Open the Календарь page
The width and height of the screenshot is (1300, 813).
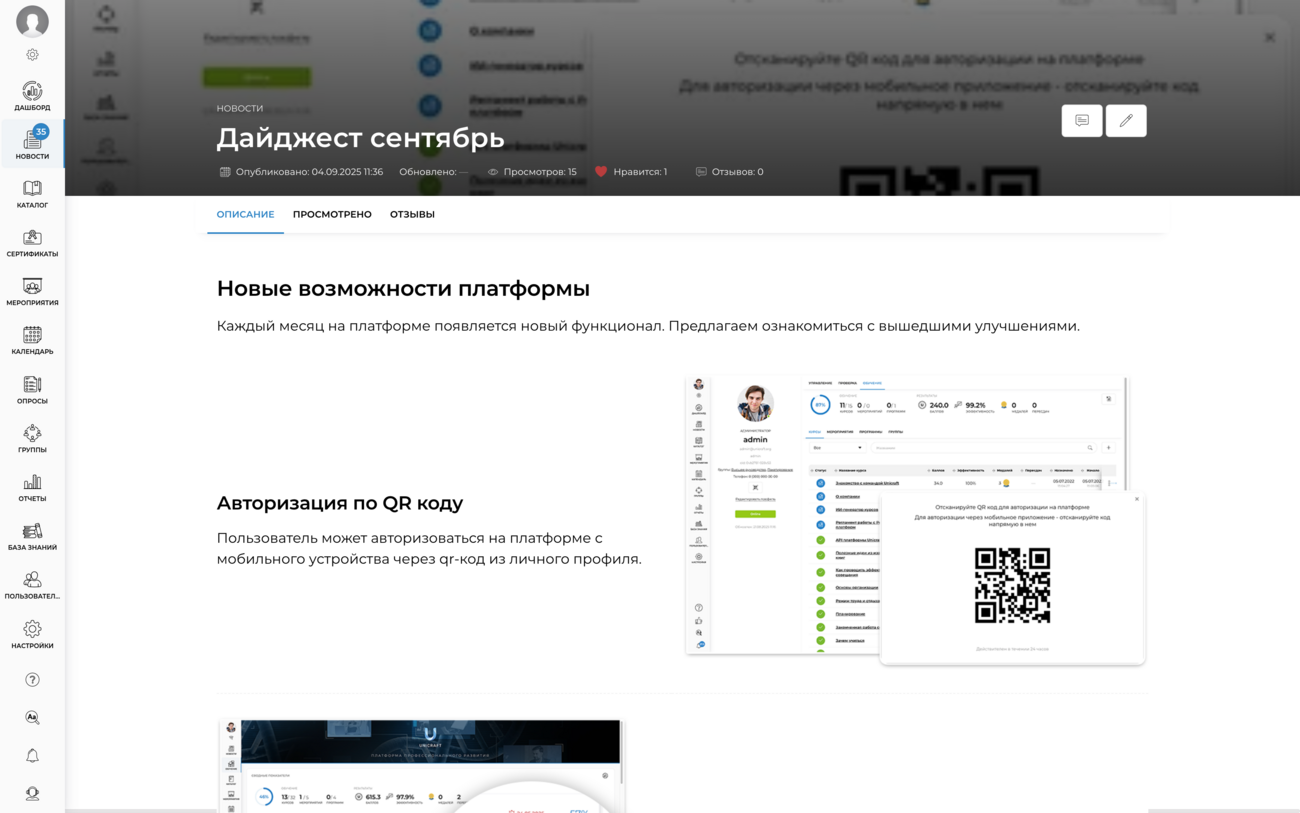(32, 341)
